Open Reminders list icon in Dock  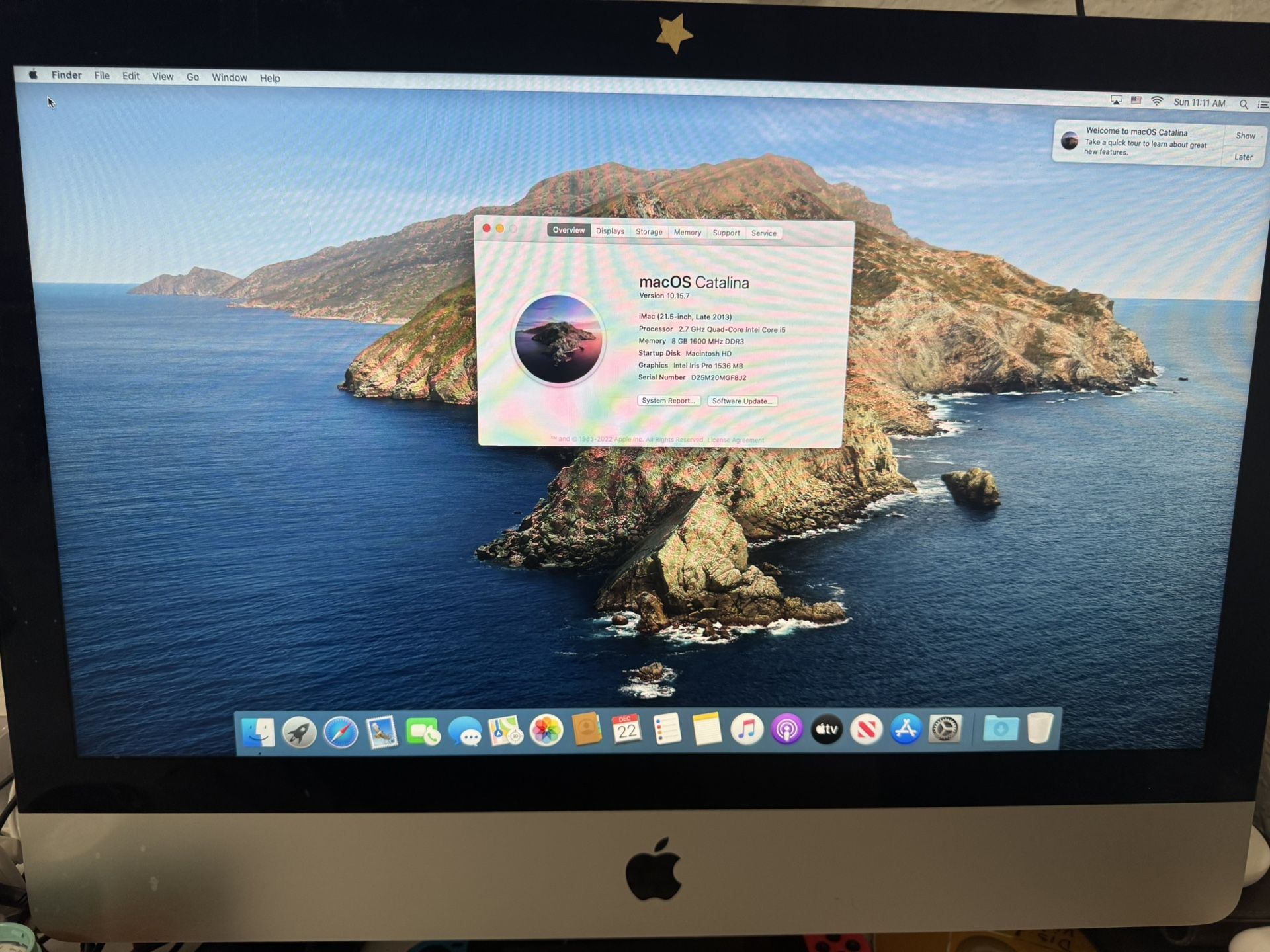pos(667,730)
